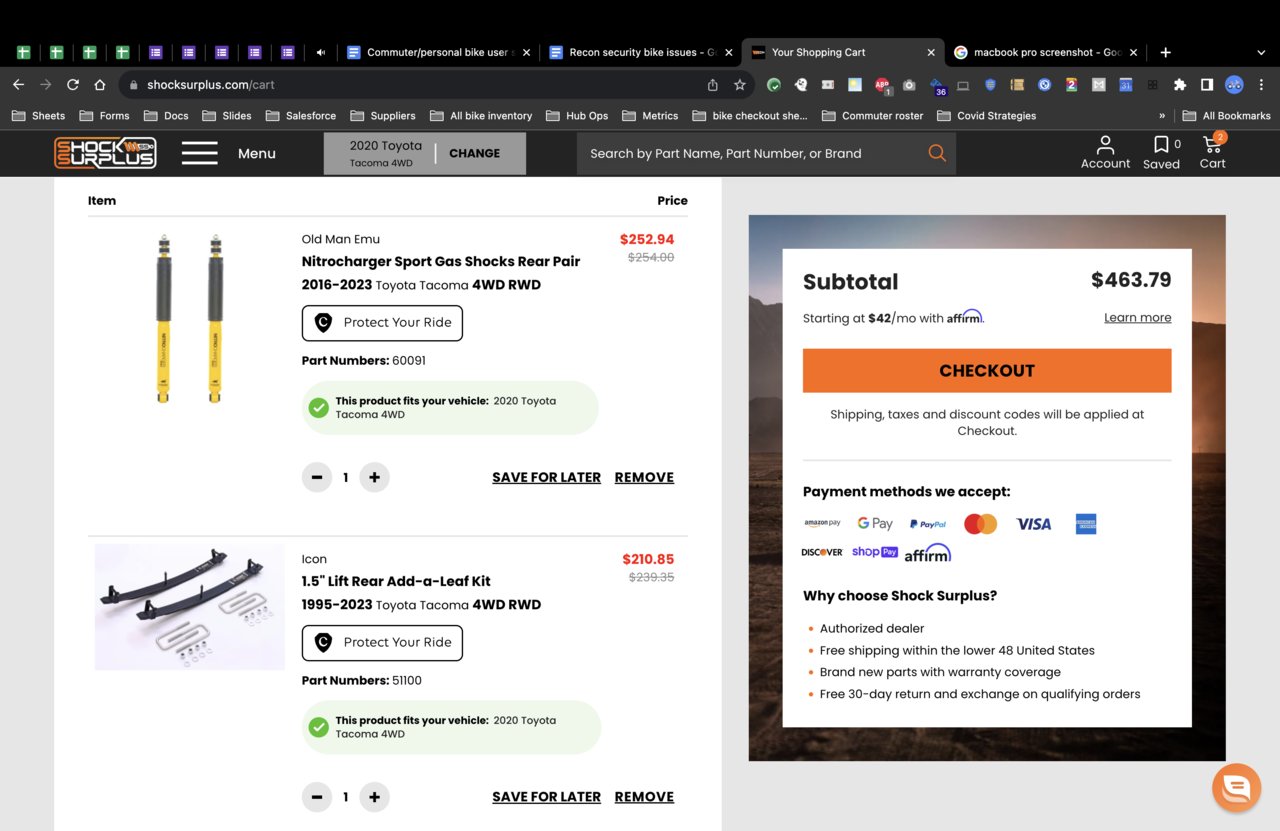The width and height of the screenshot is (1280, 831).
Task: Open the Commuter roster bookmark folder
Action: pyautogui.click(x=872, y=116)
